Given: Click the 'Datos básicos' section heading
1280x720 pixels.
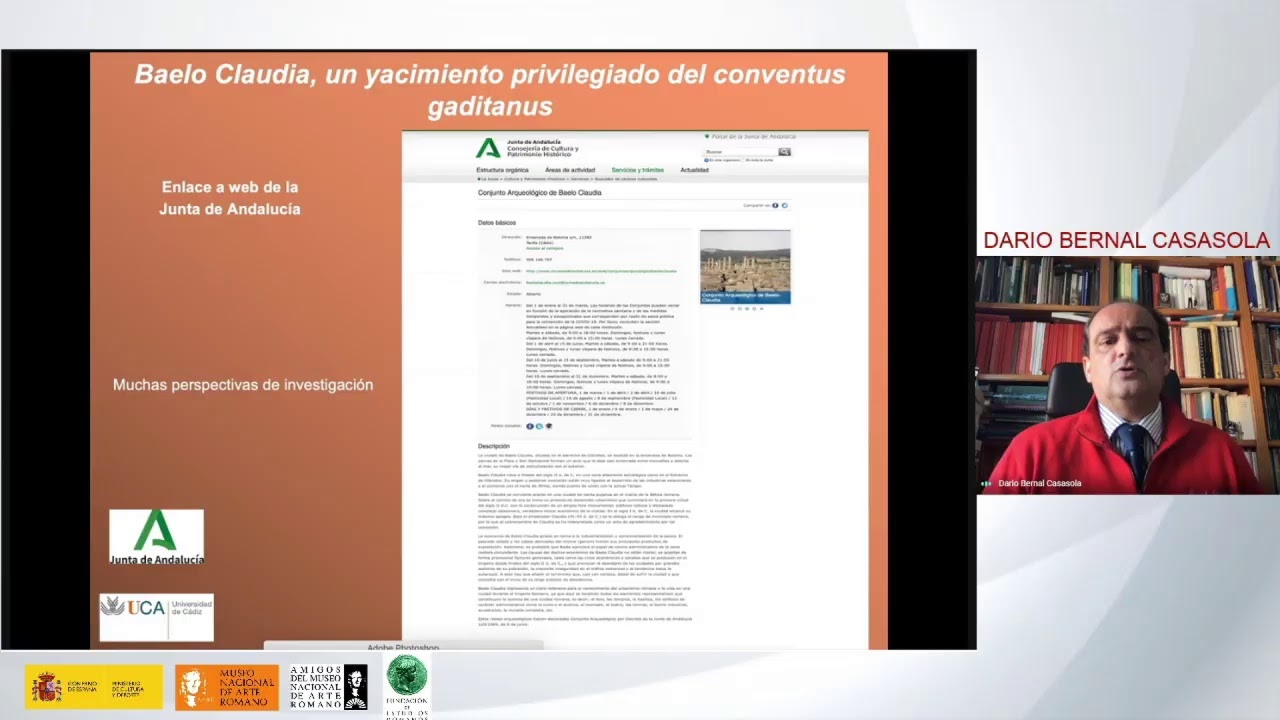Looking at the screenshot, I should [497, 223].
